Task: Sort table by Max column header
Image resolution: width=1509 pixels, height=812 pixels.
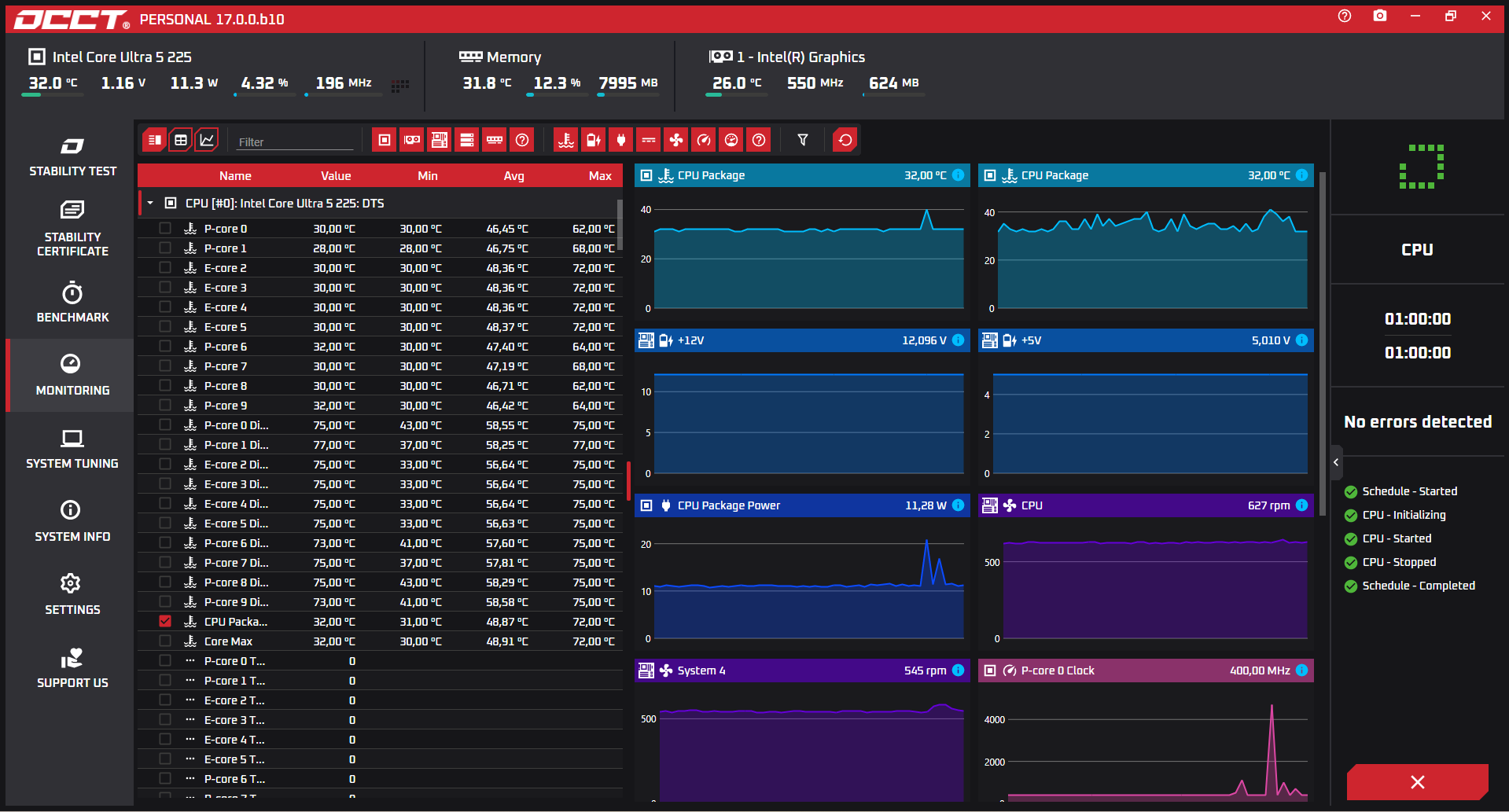Action: tap(600, 176)
